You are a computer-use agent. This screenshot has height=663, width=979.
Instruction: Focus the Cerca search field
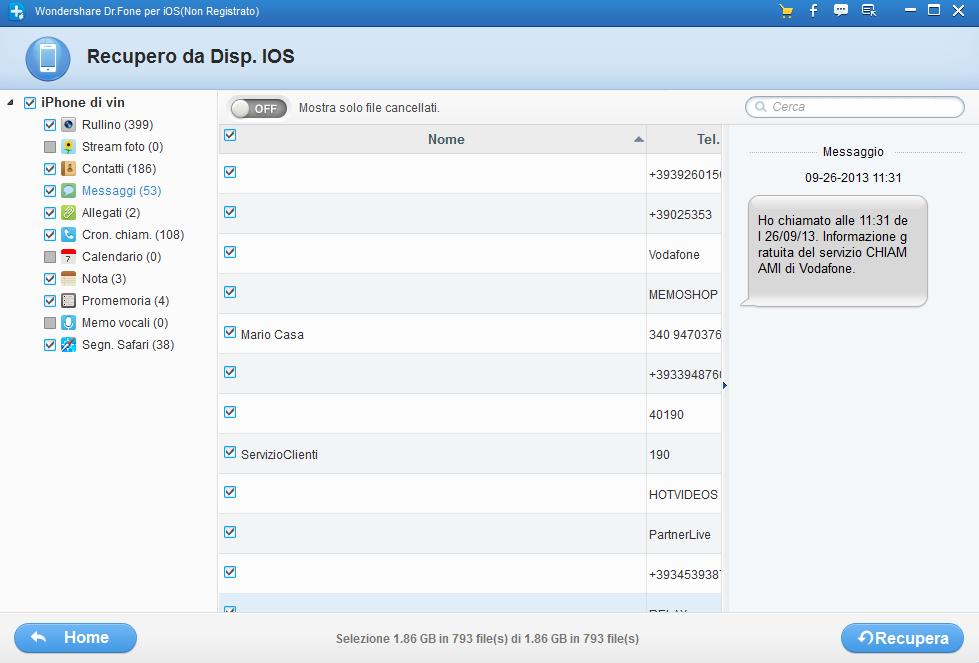[x=855, y=107]
